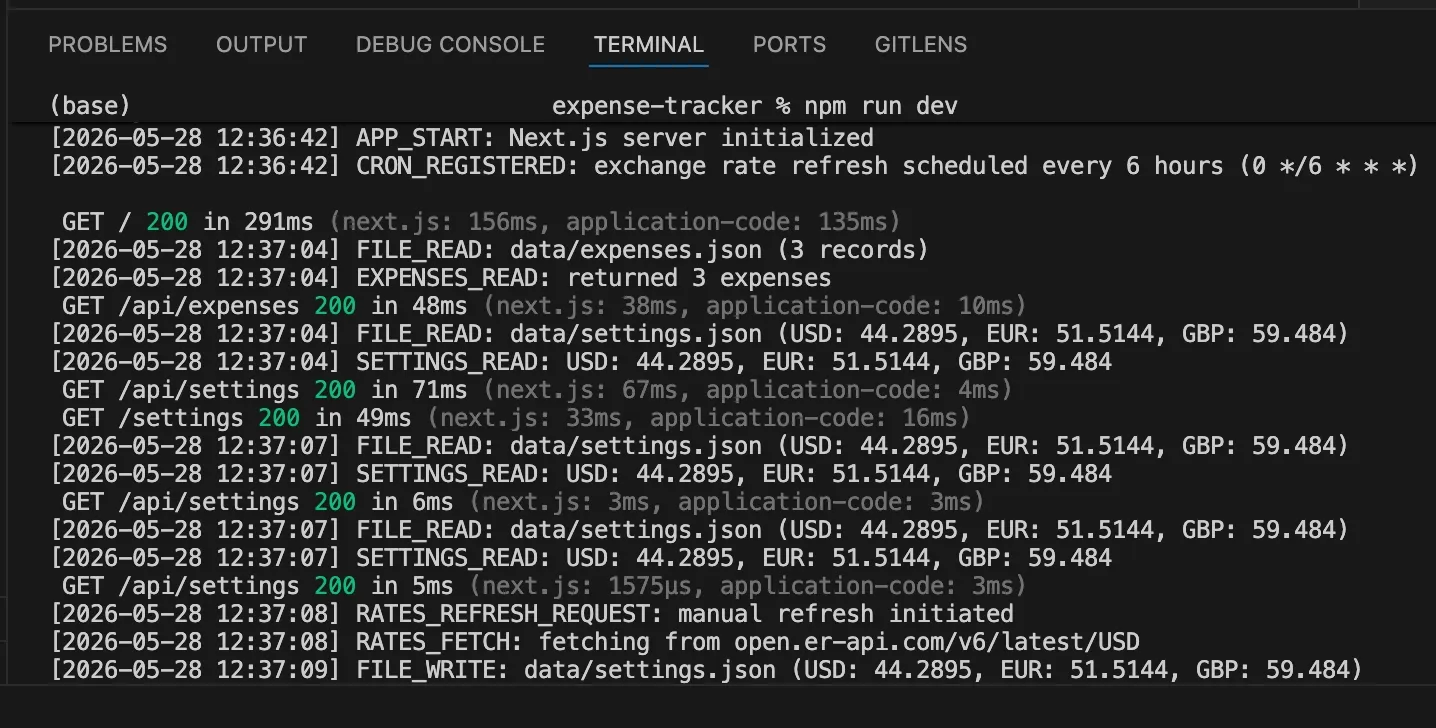Click the 'GET /api/expenses 200 in 48ms' line
The image size is (1436, 728).
[544, 305]
